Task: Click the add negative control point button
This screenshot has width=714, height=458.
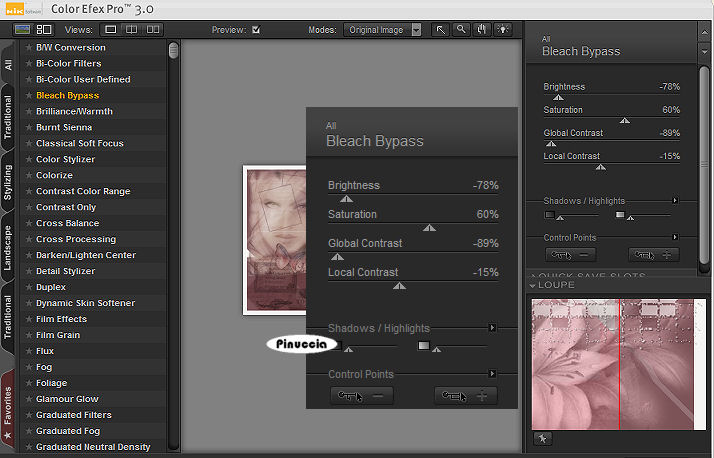Action: (x=570, y=255)
